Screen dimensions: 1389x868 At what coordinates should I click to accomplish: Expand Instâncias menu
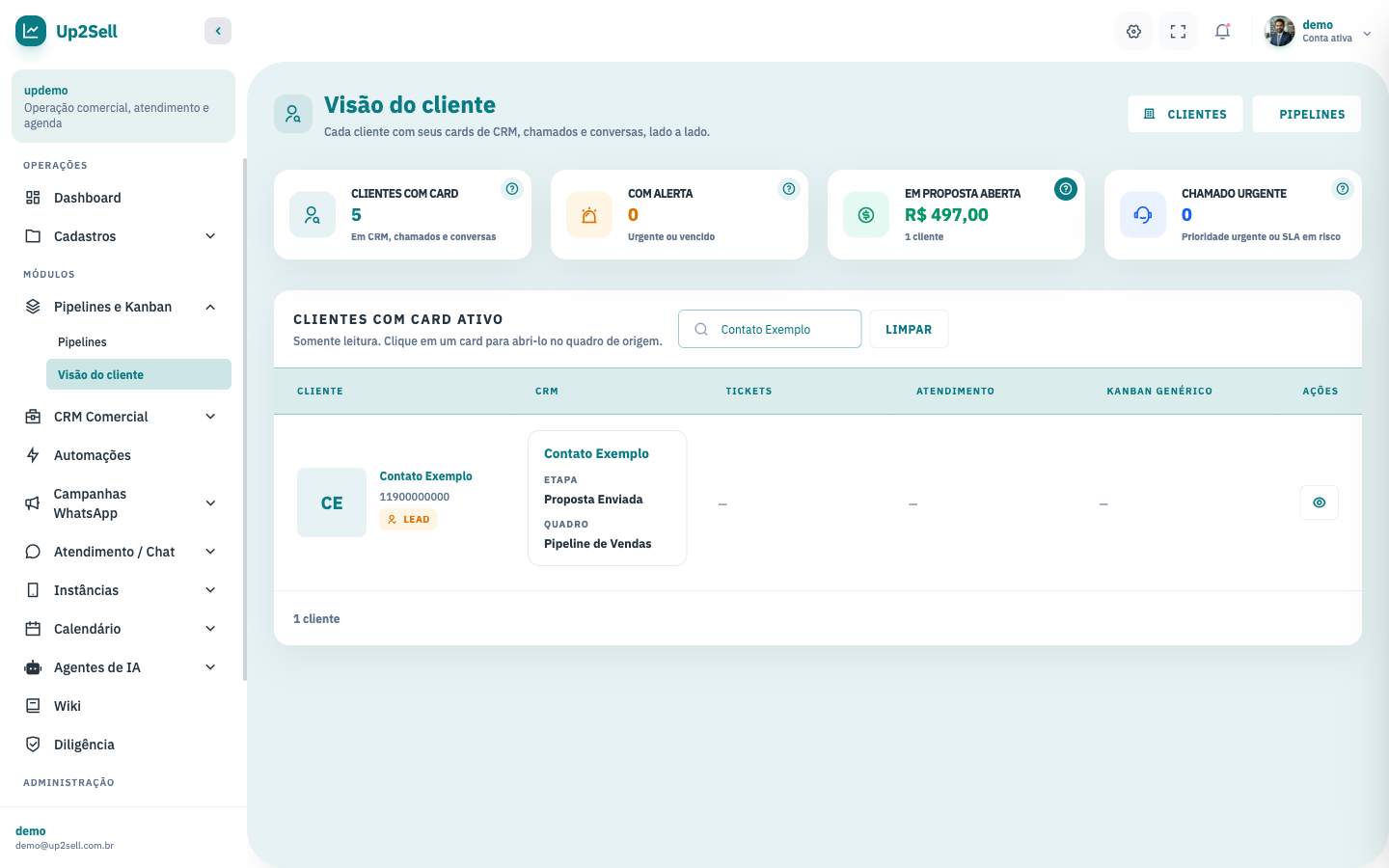pos(123,590)
